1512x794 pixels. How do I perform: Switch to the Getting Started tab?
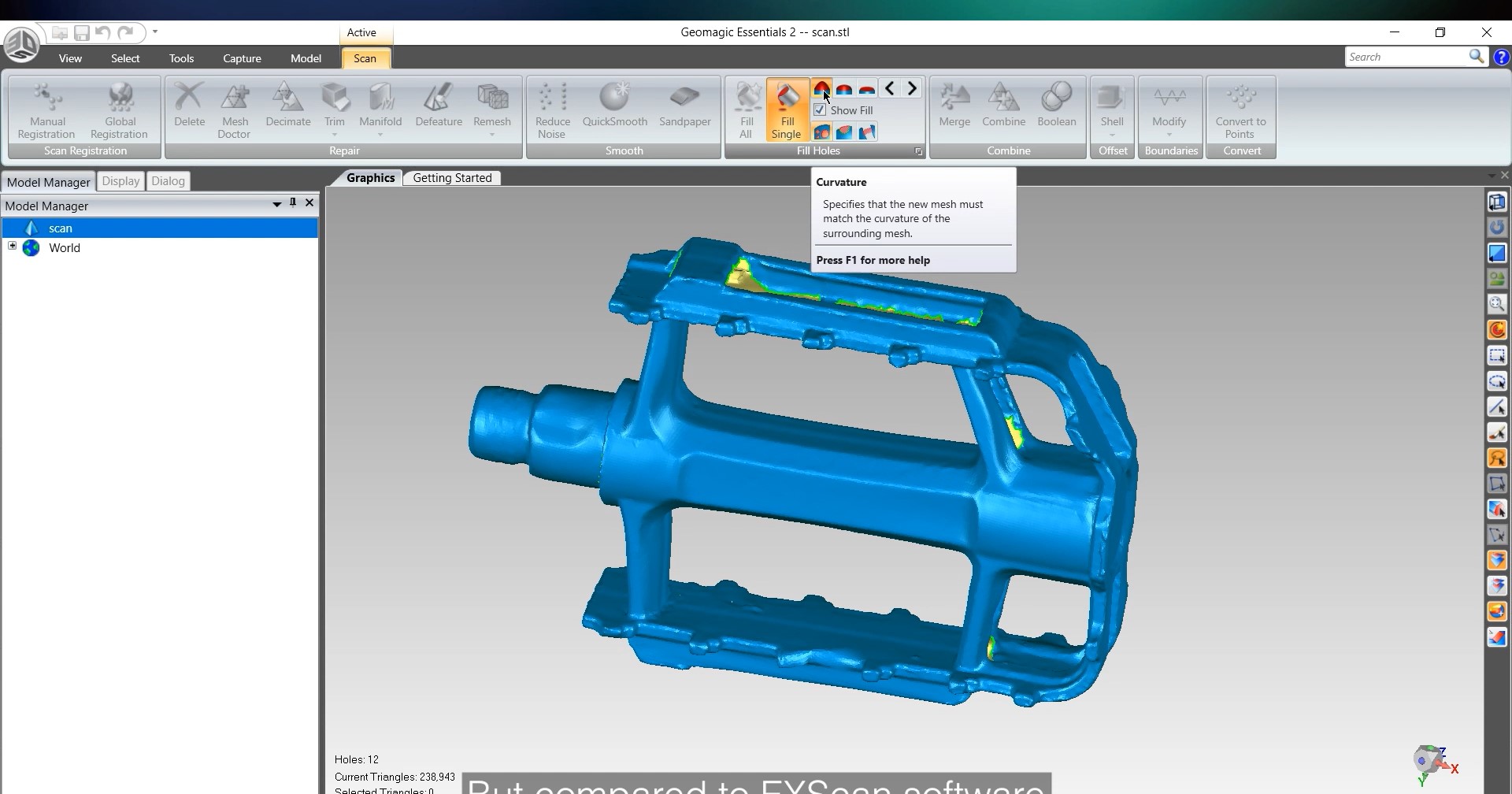click(452, 178)
